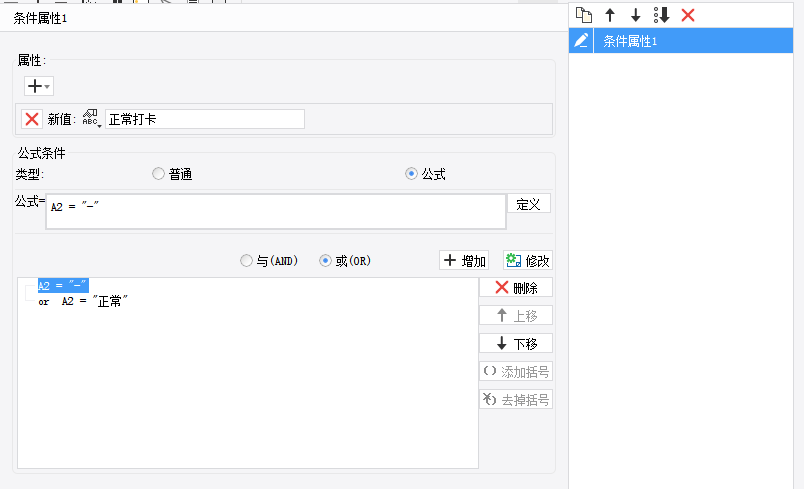Click the sort list icon
This screenshot has width=804, height=489.
pyautogui.click(x=661, y=15)
